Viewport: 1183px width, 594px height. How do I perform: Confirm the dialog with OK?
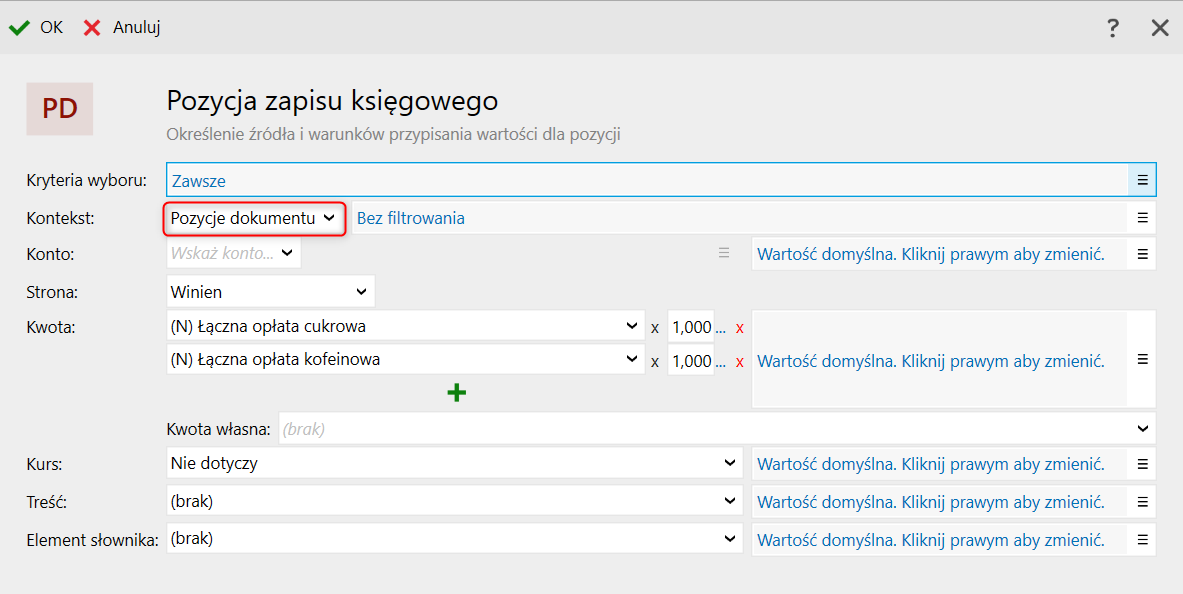pos(37,28)
